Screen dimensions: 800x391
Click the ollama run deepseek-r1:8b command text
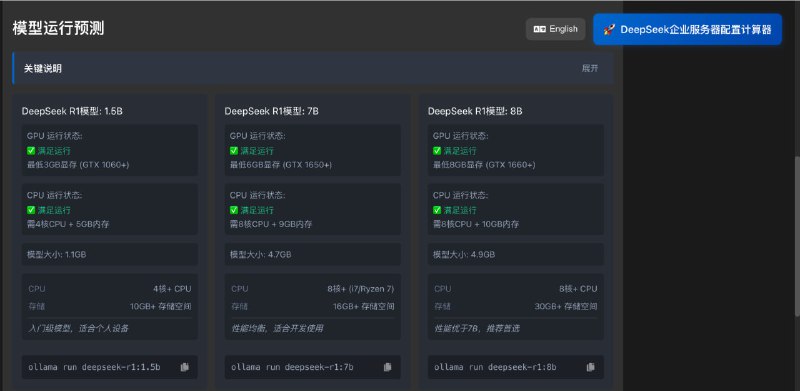coord(495,367)
